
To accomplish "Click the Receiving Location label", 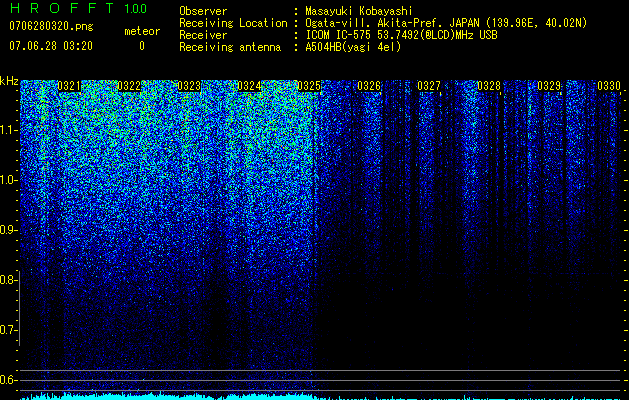I will pos(233,23).
